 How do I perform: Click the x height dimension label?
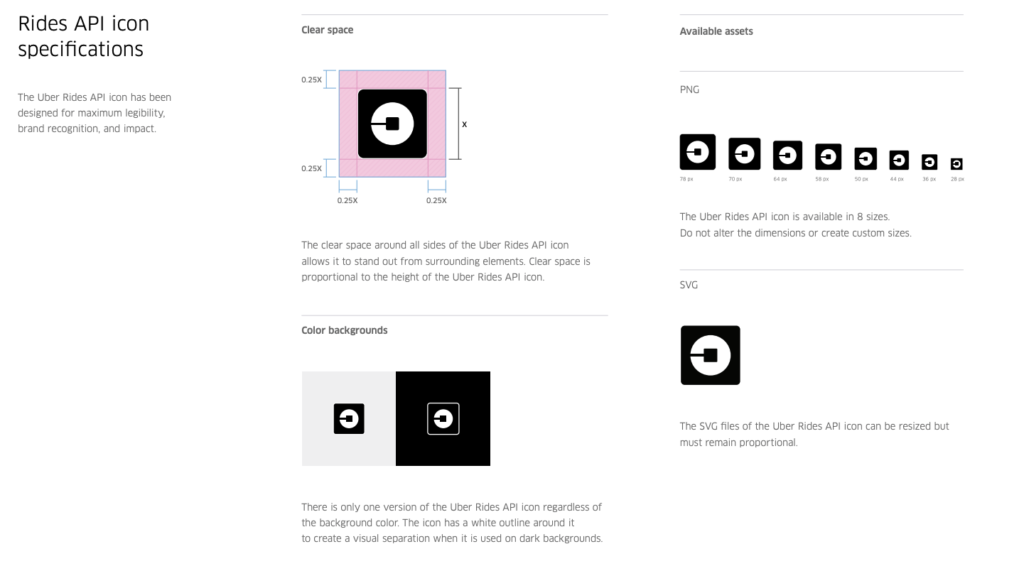[464, 124]
